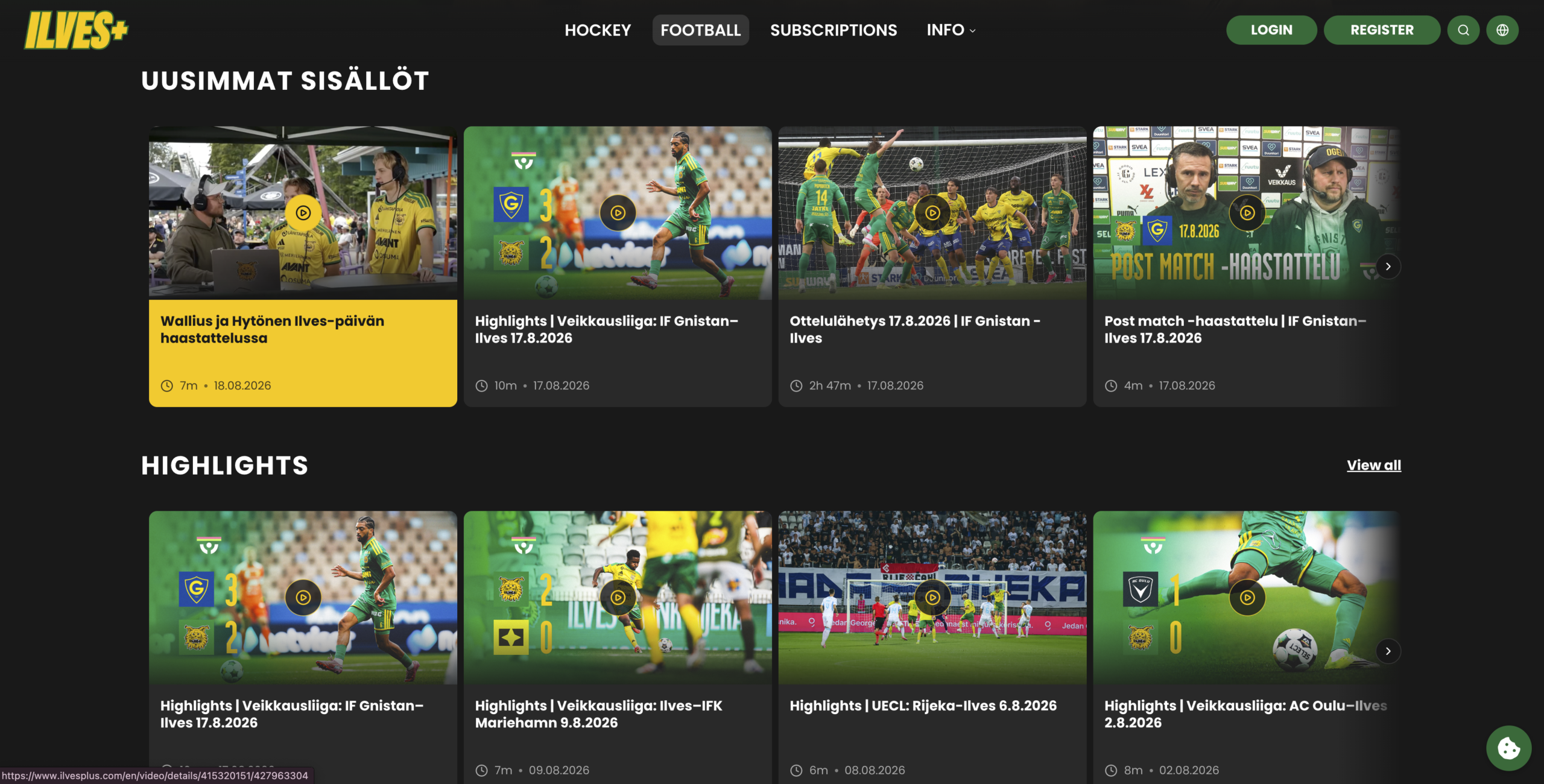Open the cookie settings icon
This screenshot has width=1544, height=784.
(x=1508, y=748)
